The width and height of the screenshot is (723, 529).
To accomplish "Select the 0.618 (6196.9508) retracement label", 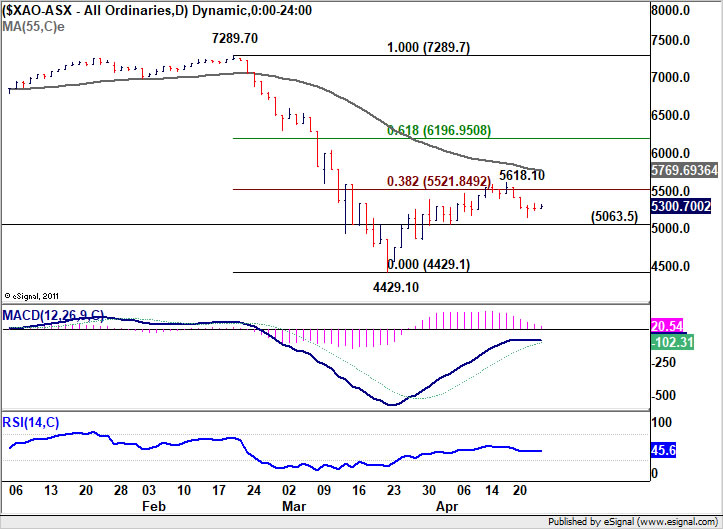I will [x=439, y=131].
